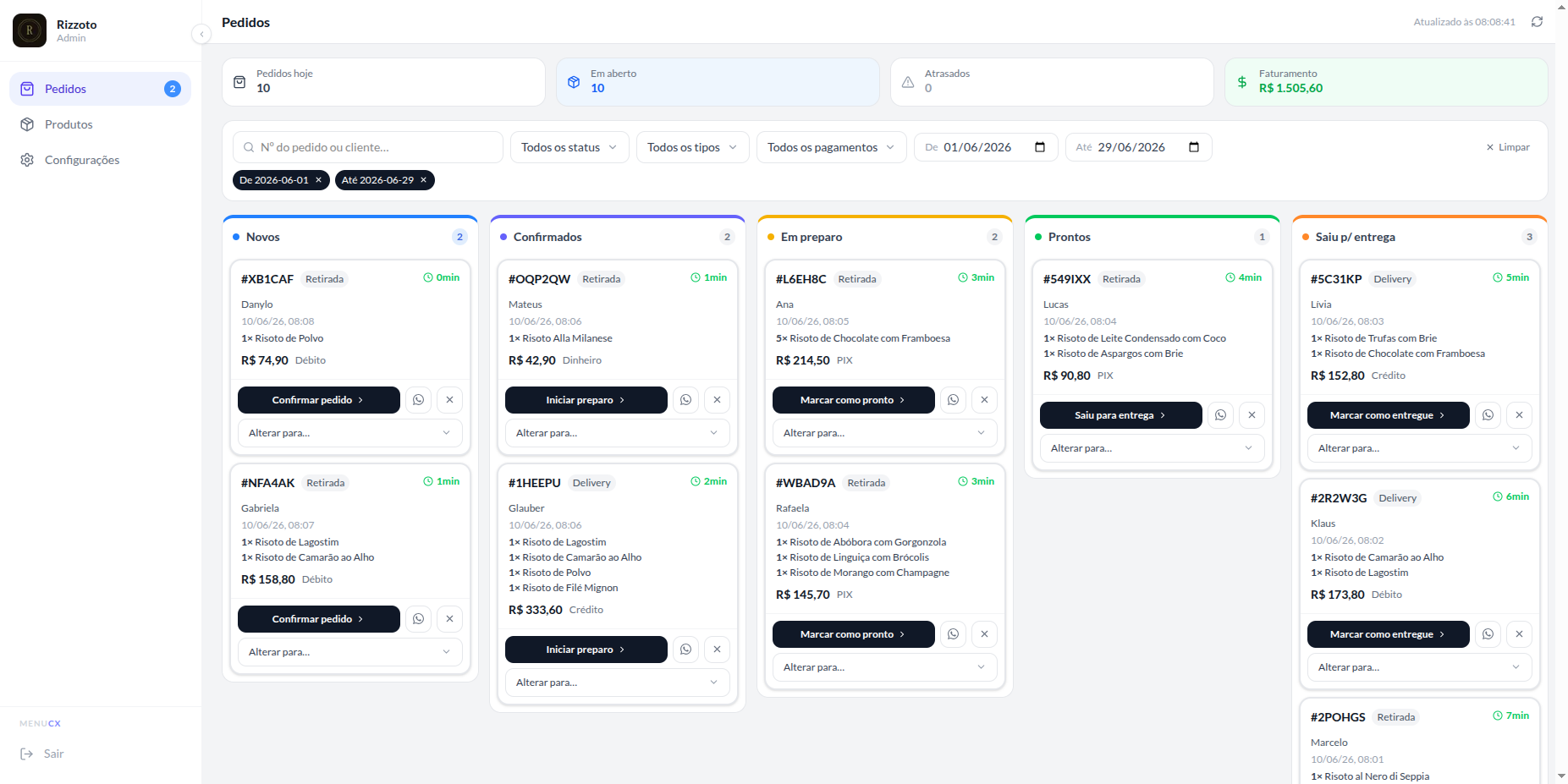1568x784 pixels.
Task: Expand Alterar para dropdown on order #WBAD9A
Action: pos(885,667)
